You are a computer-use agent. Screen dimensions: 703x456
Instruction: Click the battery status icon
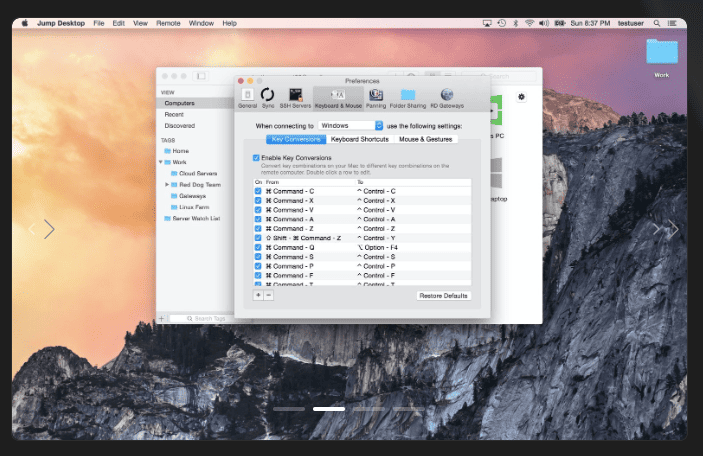[x=560, y=23]
